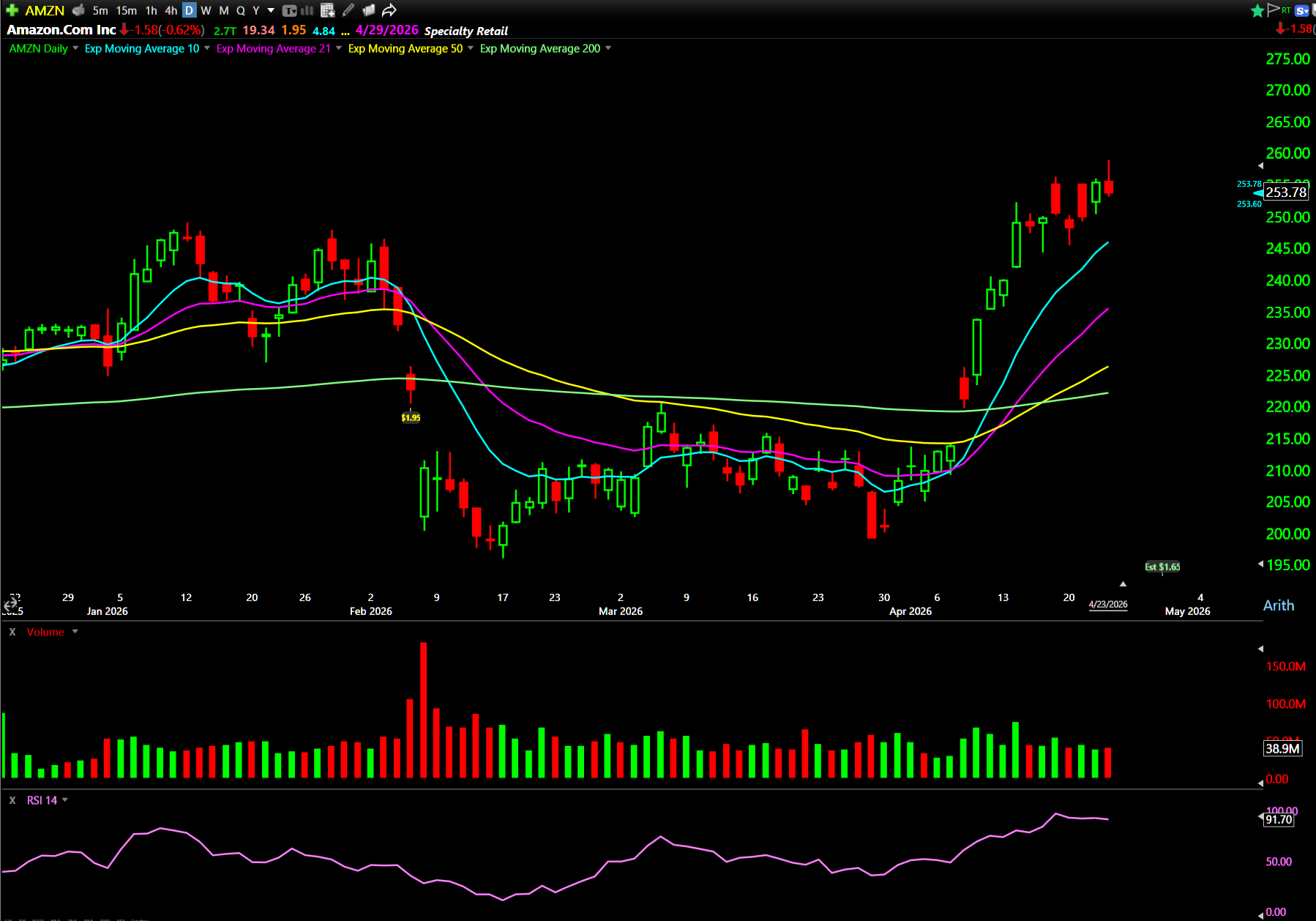Close the RSI 14 pane using X
This screenshot has width=1316, height=921.
(x=12, y=800)
